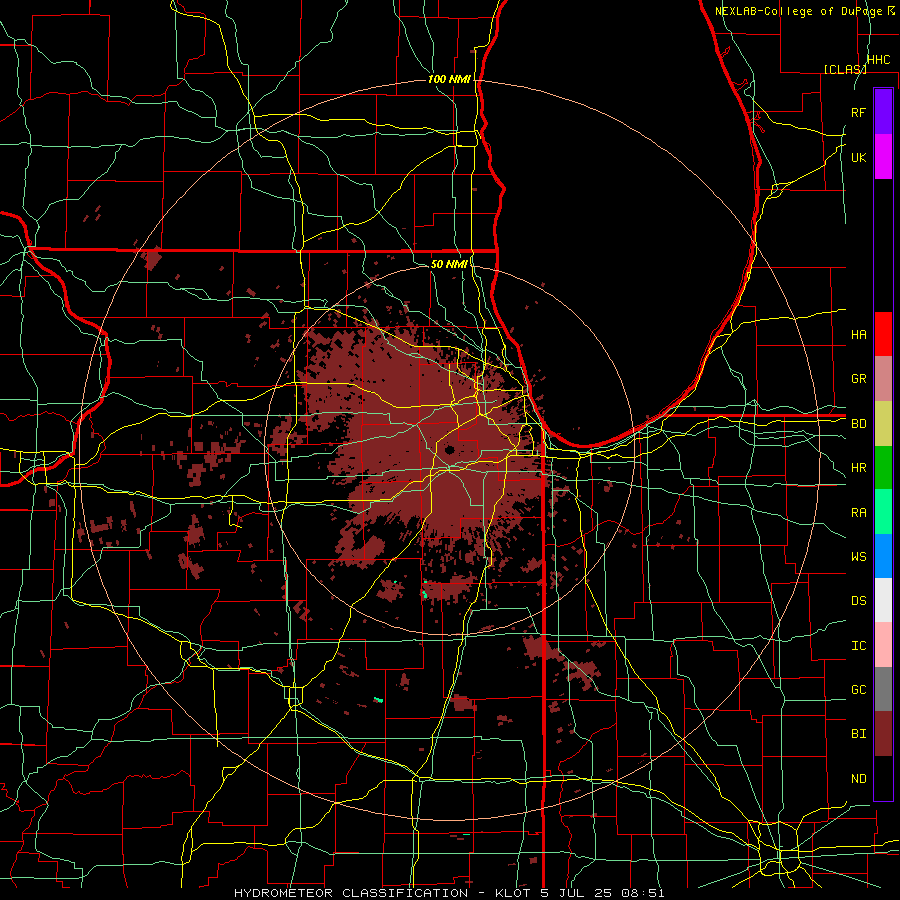Screen dimensions: 900x900
Task: Click the HR green legend swatch
Action: coord(883,468)
